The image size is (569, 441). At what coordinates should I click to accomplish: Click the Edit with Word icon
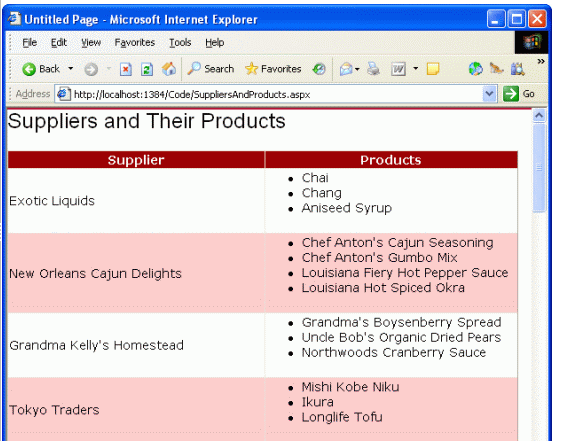(398, 69)
